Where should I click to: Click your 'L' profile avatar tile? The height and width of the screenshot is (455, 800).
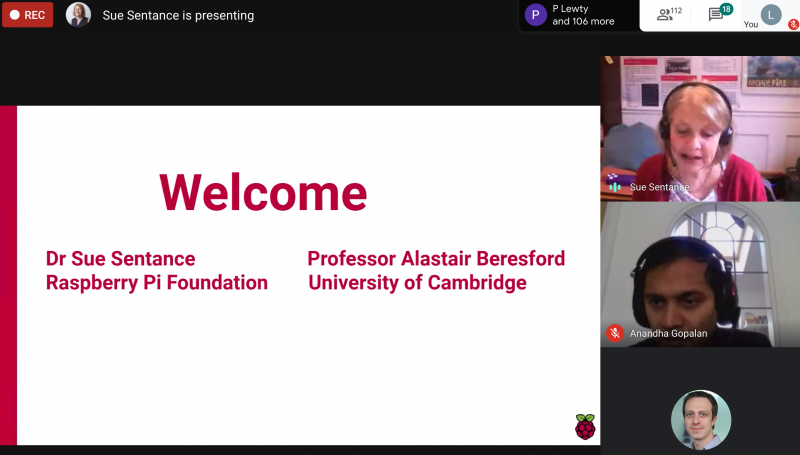(770, 14)
